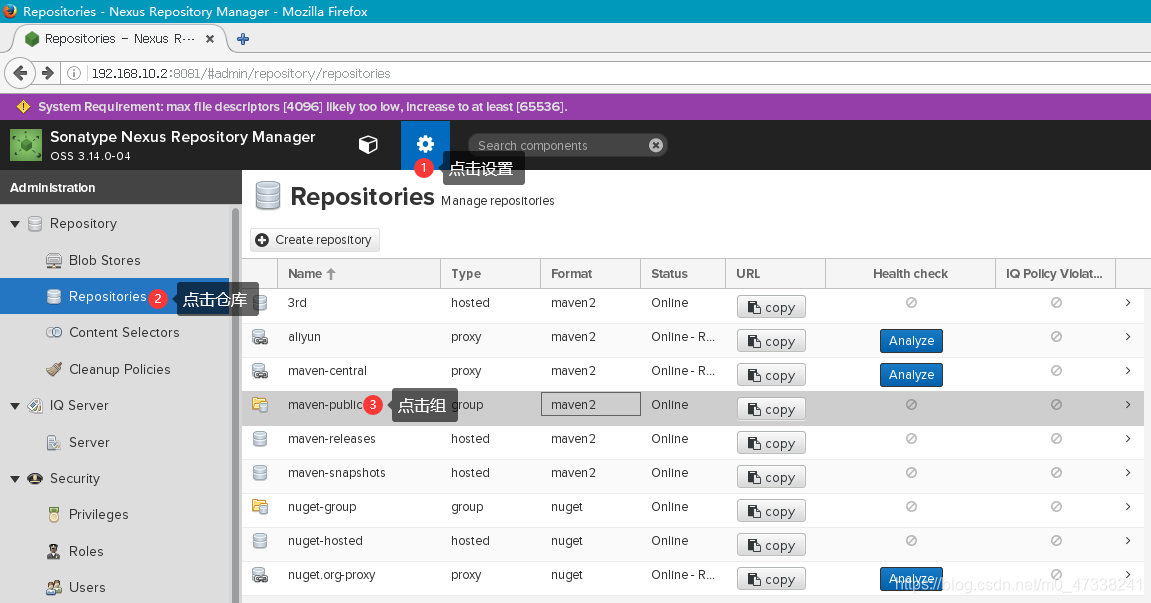
Task: Open the Browse cube icon
Action: [368, 145]
